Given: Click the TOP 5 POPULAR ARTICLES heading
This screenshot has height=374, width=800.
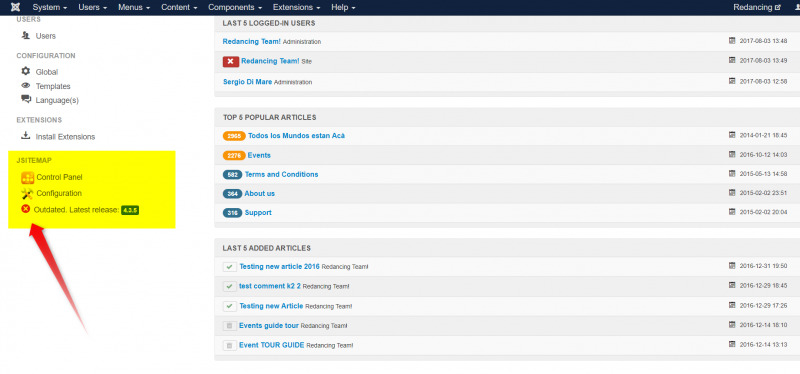Looking at the screenshot, I should point(269,117).
